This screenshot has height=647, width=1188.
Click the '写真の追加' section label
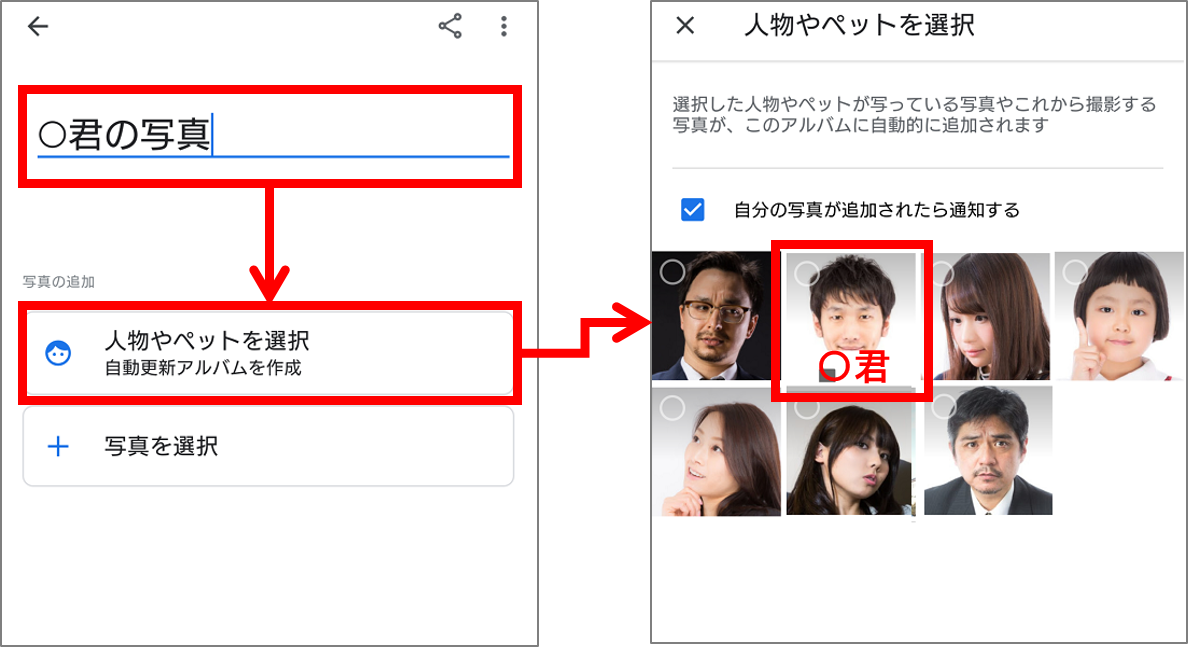click(x=59, y=282)
